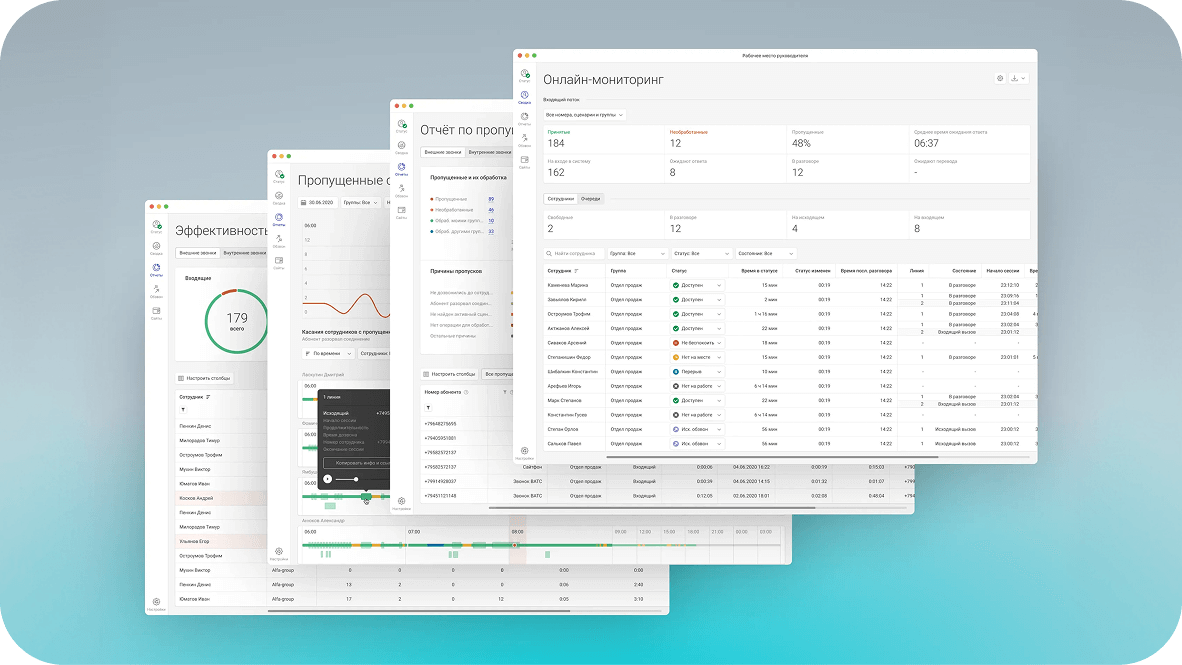This screenshot has width=1182, height=665.
Task: Open Сайты icon in Эффективность window sidebar
Action: 156,312
